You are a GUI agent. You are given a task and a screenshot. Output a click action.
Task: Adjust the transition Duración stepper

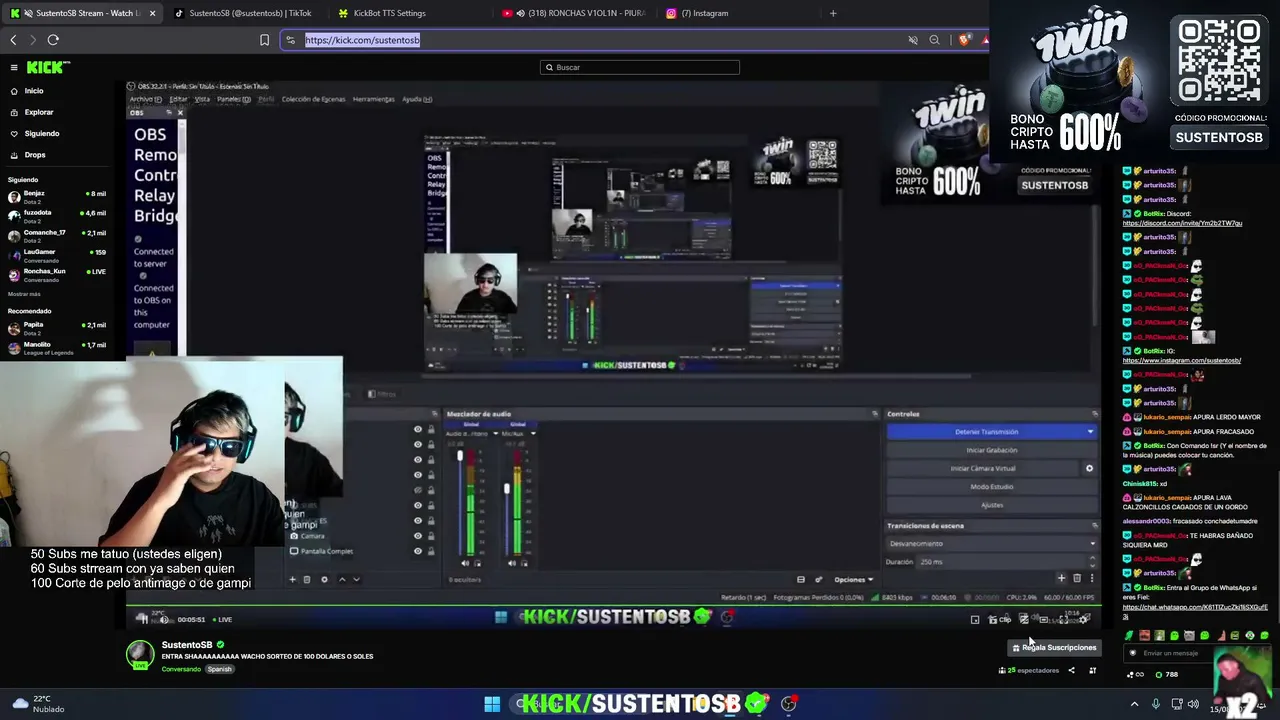click(1092, 562)
